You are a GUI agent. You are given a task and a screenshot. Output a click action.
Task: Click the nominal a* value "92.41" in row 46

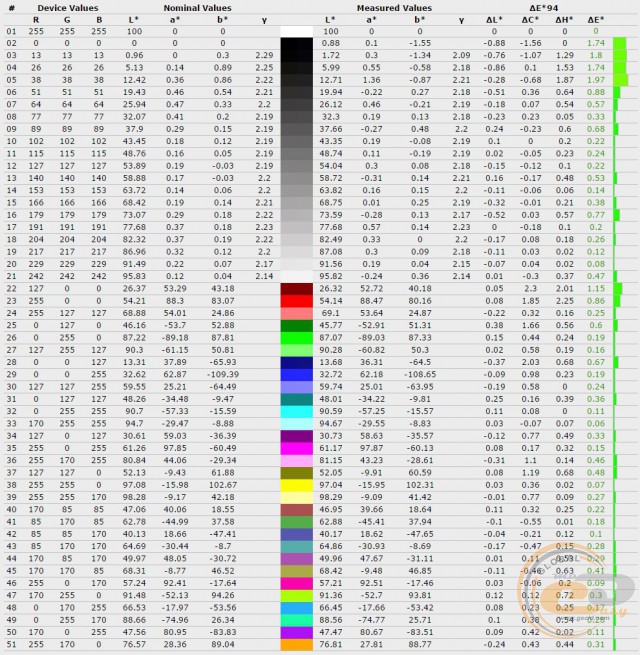(175, 583)
